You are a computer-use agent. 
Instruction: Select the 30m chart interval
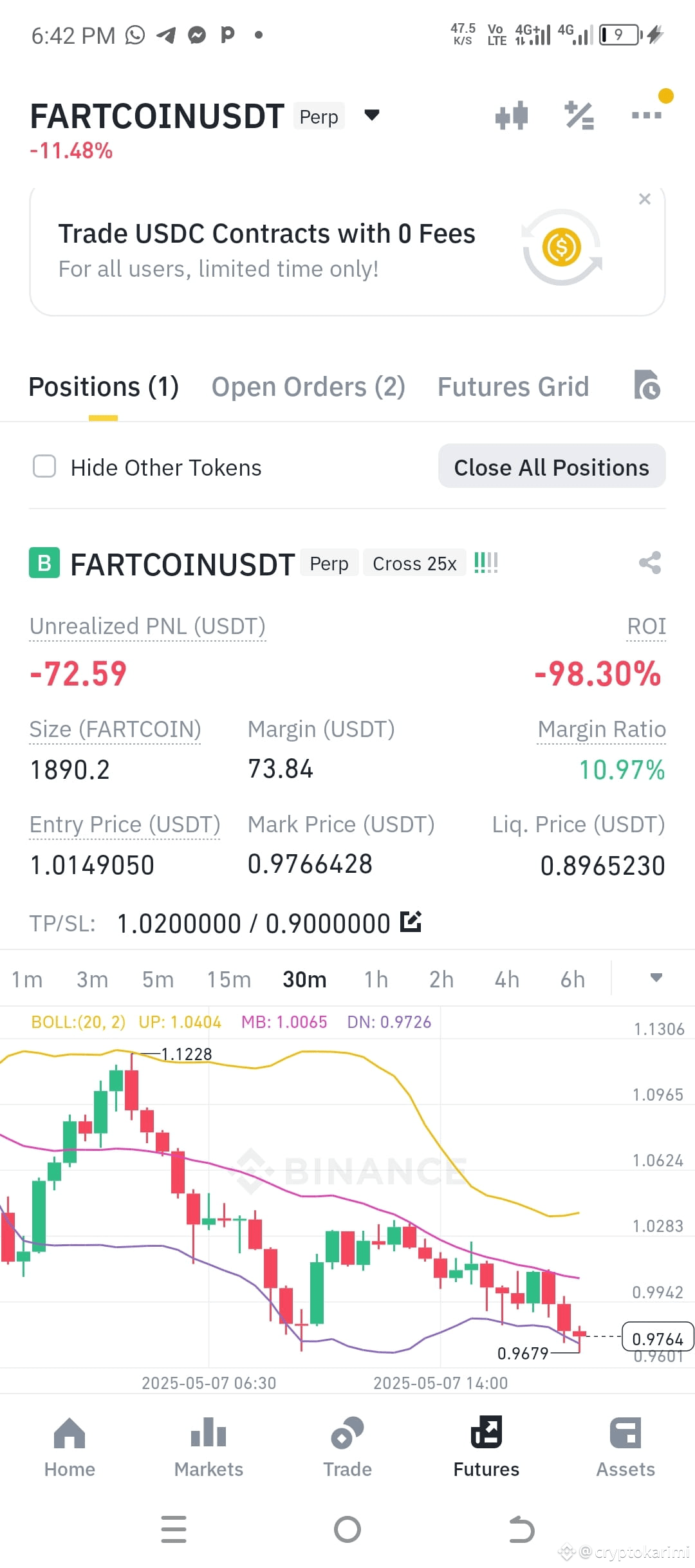(x=304, y=980)
